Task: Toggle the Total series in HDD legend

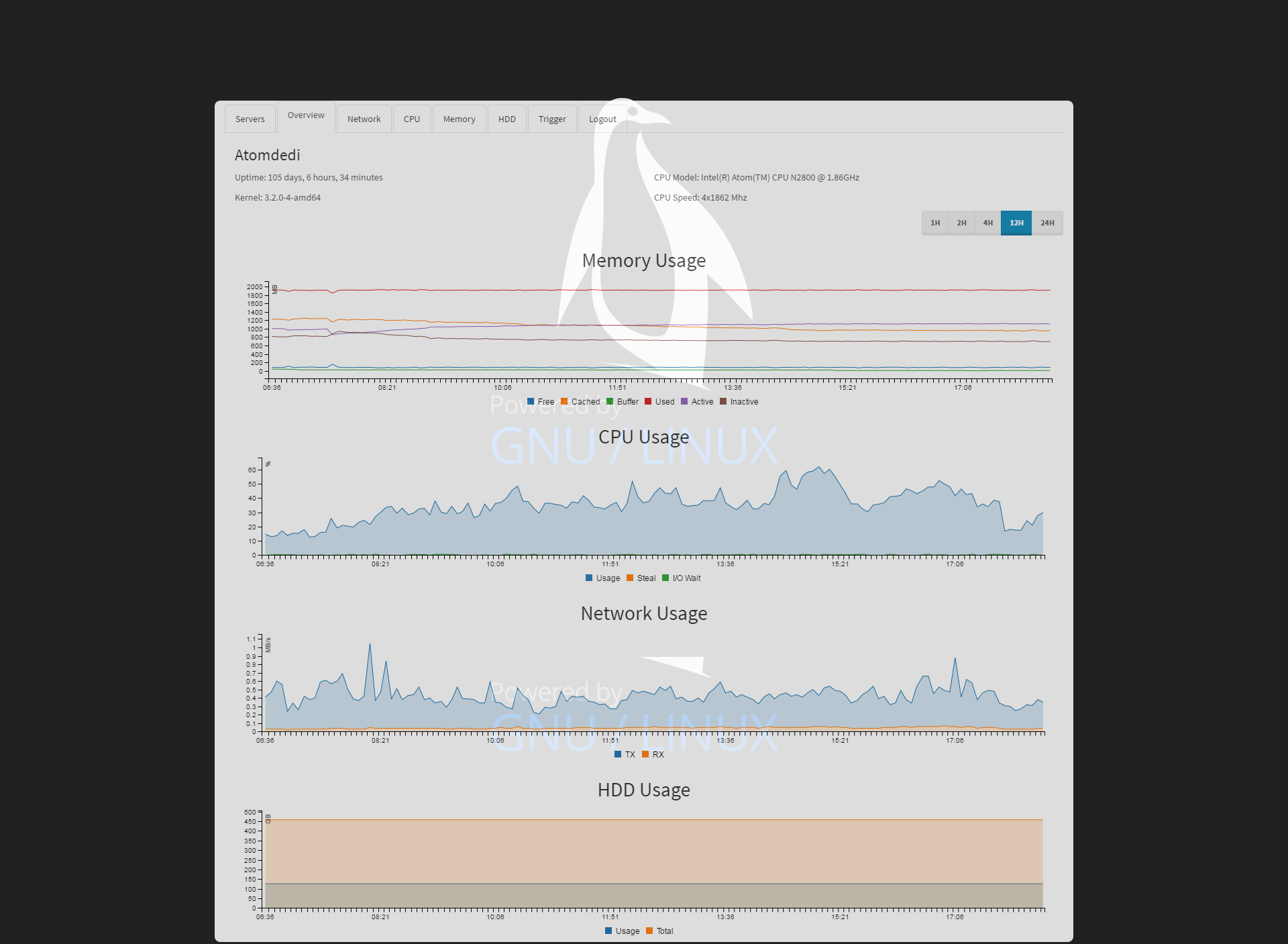Action: (x=649, y=931)
